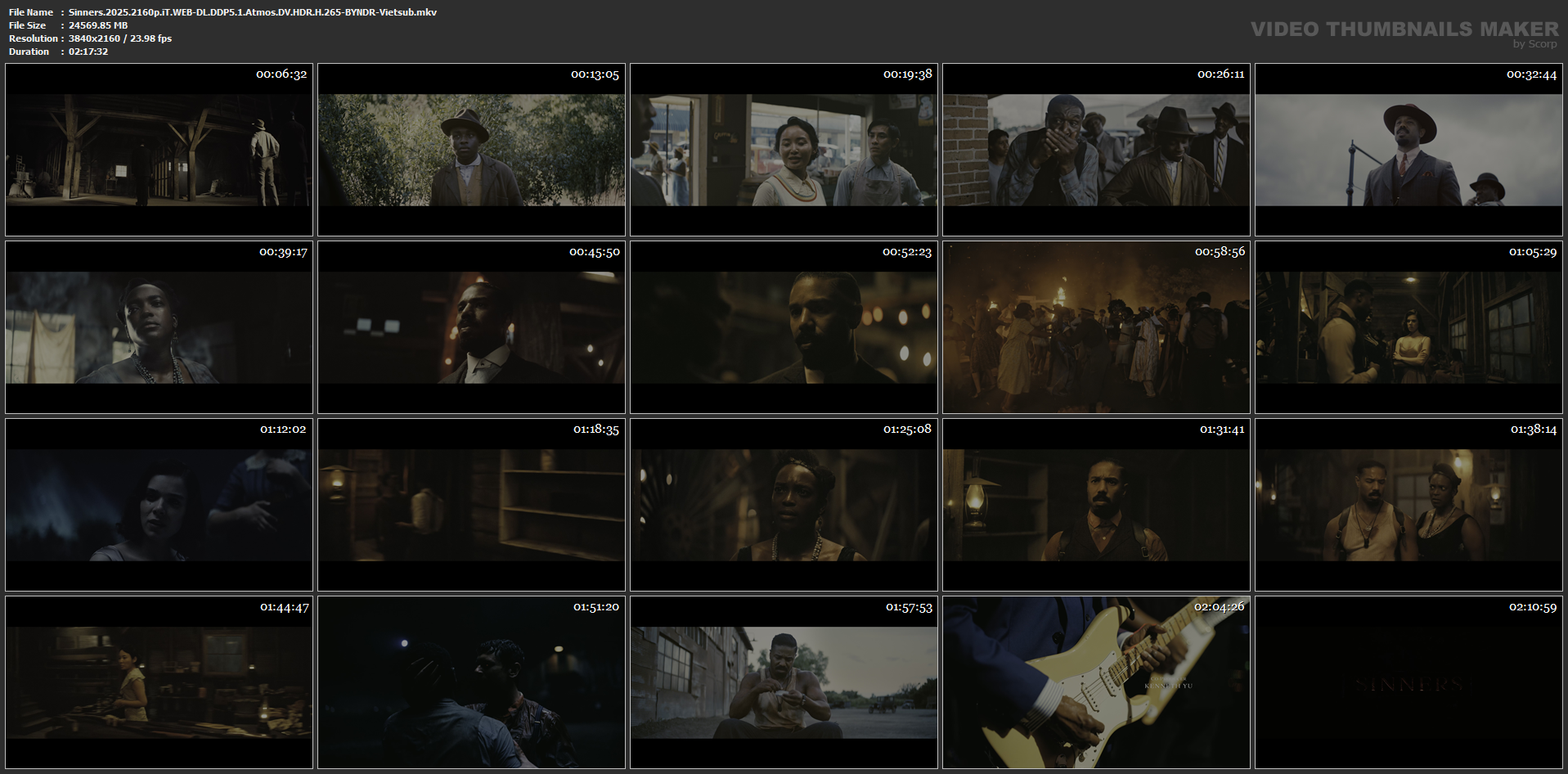Select the thumbnail at timestamp 00:06:32
This screenshot has width=1568, height=774.
[159, 150]
